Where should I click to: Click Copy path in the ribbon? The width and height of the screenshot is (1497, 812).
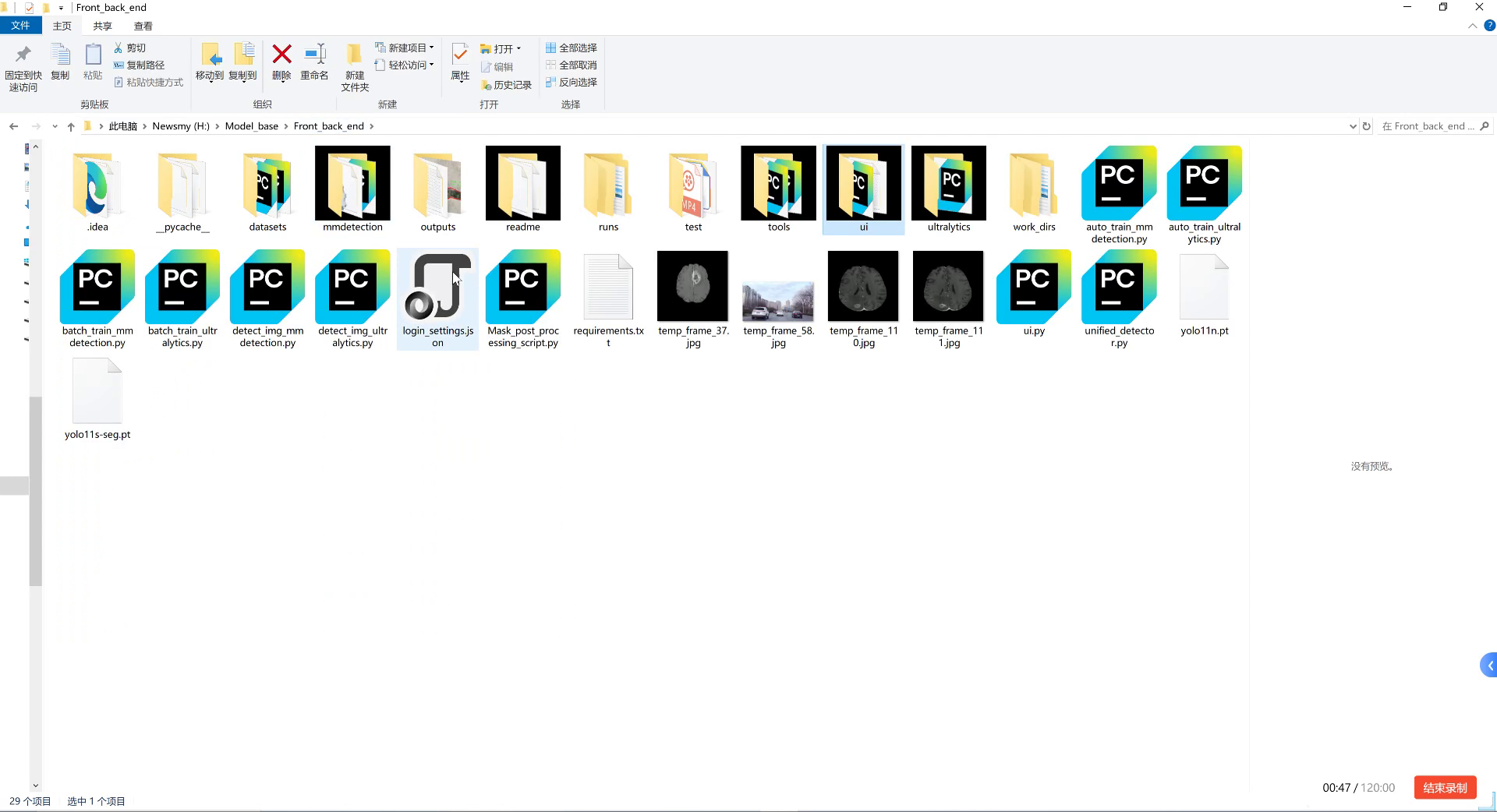pos(139,65)
